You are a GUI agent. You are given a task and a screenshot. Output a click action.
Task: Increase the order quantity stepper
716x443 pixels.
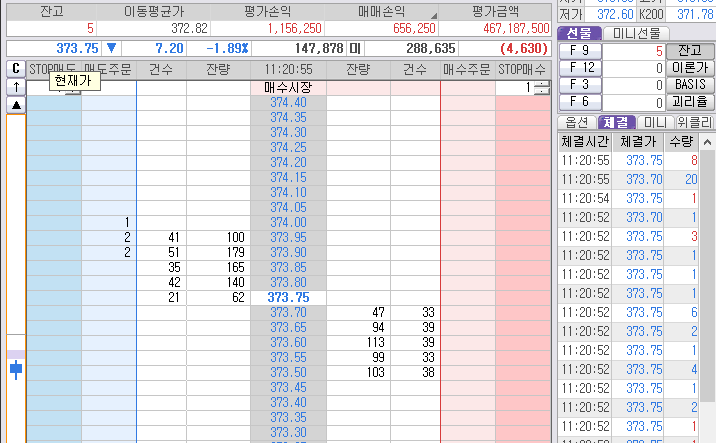542,84
